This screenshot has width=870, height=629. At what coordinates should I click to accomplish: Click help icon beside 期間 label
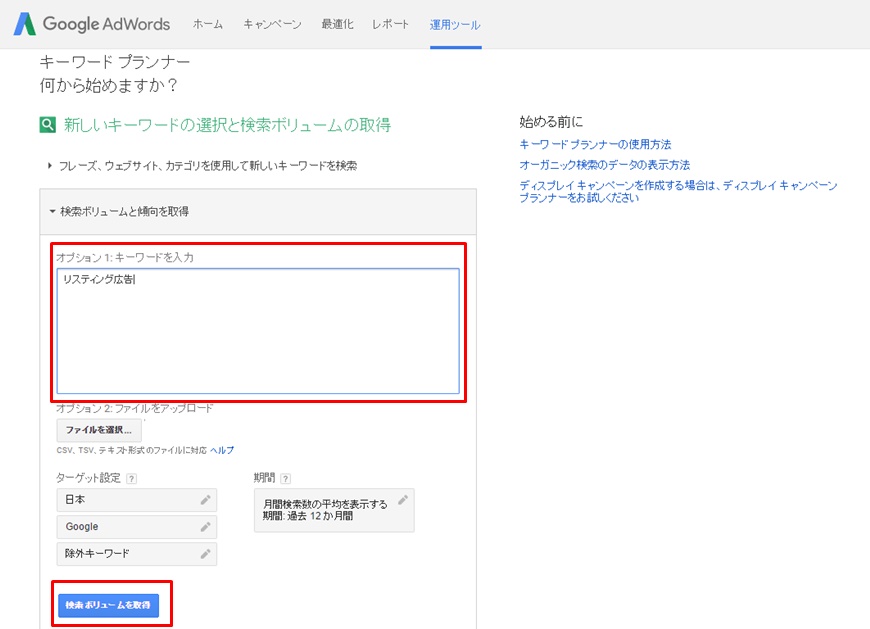pyautogui.click(x=285, y=479)
